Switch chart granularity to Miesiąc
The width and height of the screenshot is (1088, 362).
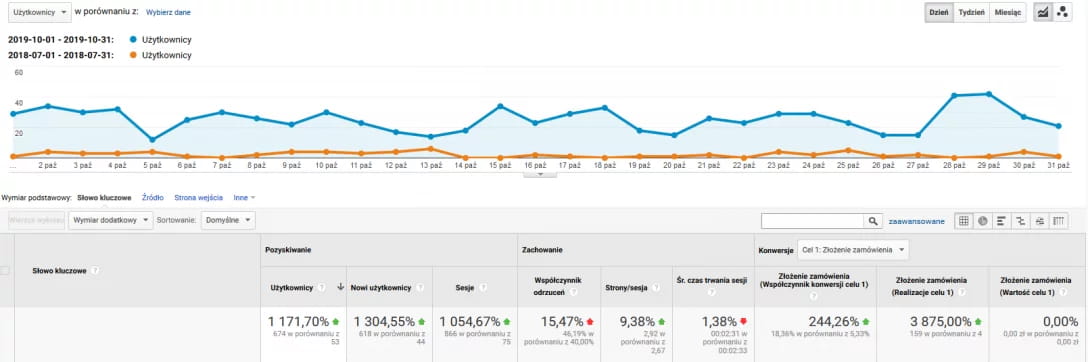1008,12
